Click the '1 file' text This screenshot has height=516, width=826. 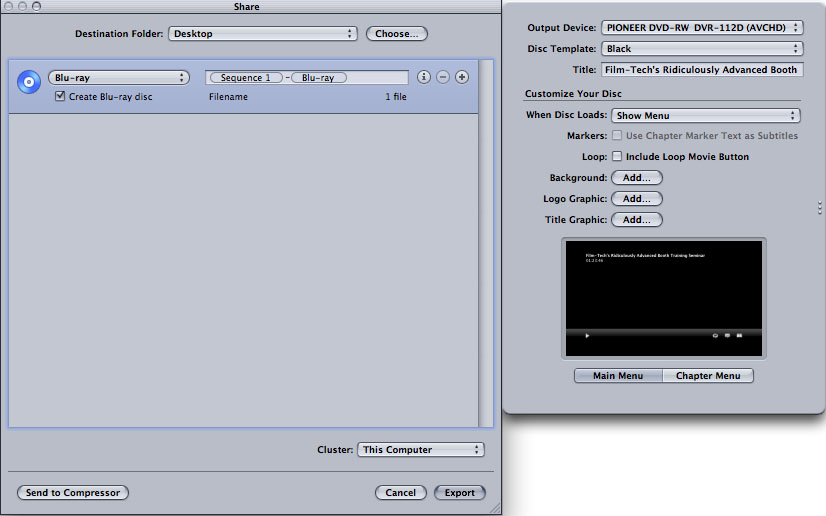pyautogui.click(x=396, y=96)
